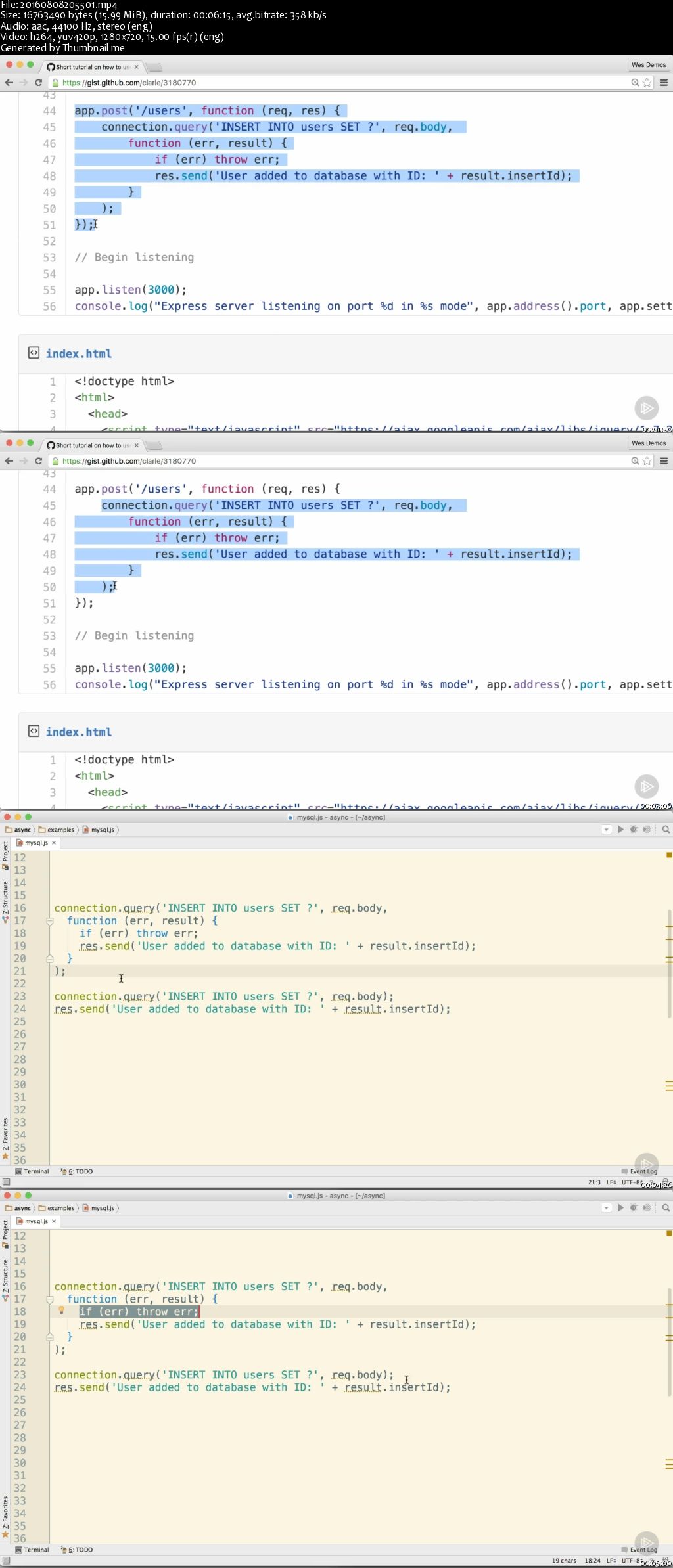Viewport: 673px width, 1568px height.
Task: Click the Run arrow in the first IDE frame
Action: (x=620, y=830)
